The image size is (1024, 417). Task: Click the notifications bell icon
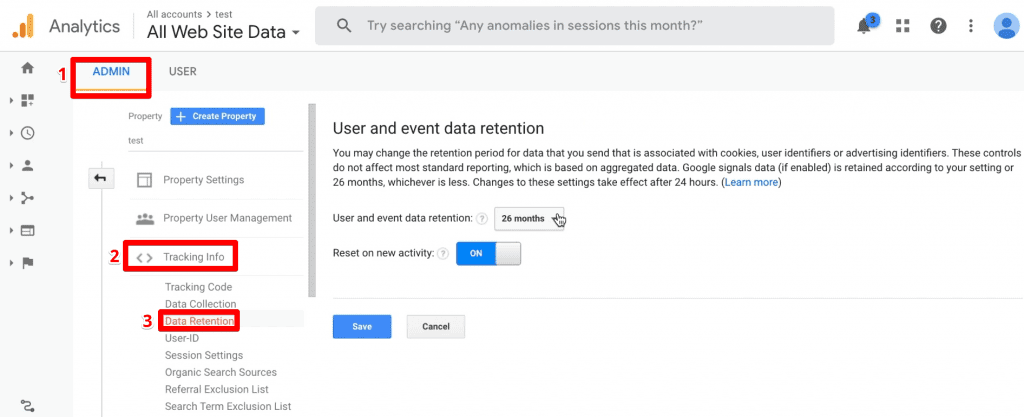tap(865, 26)
